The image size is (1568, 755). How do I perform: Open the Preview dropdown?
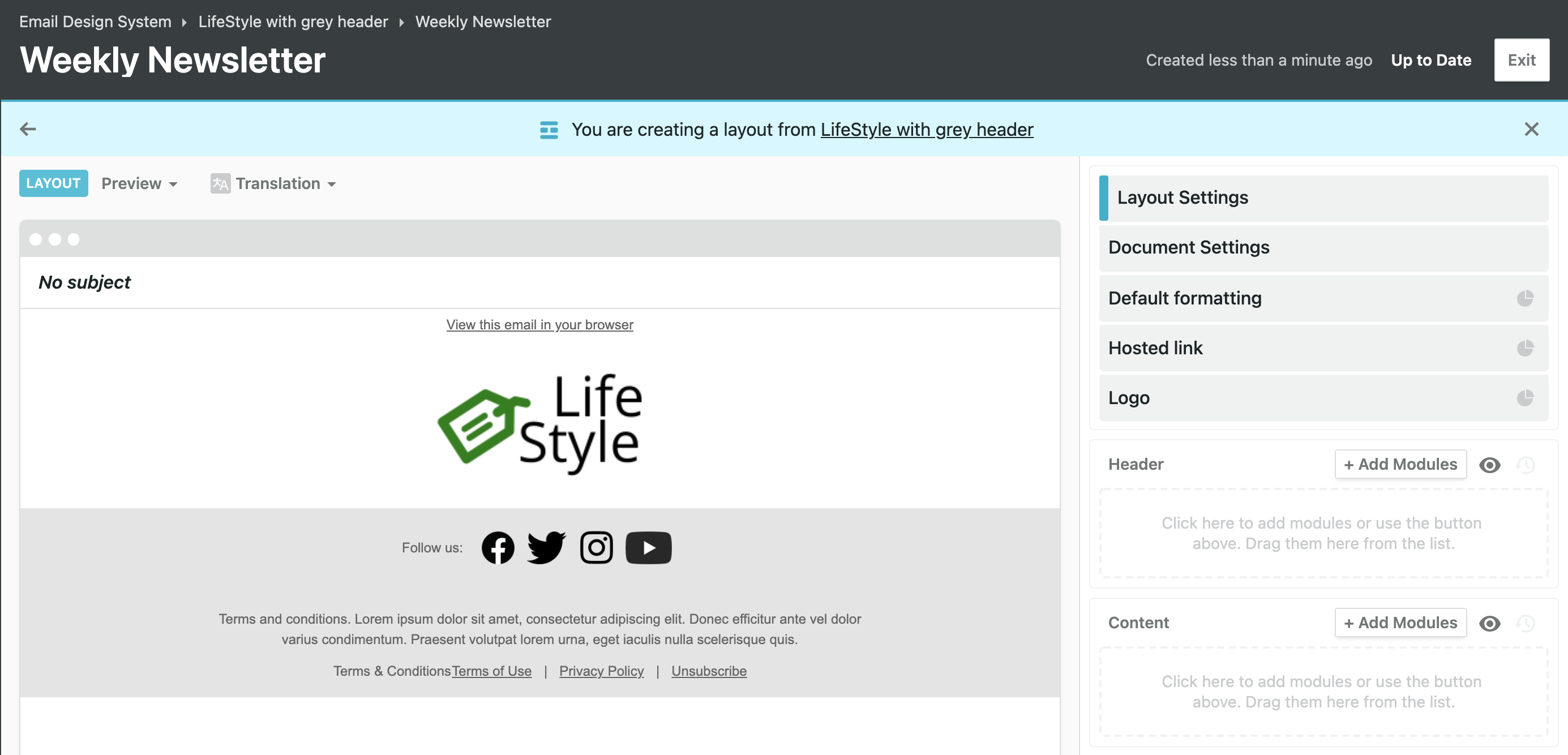[x=139, y=184]
